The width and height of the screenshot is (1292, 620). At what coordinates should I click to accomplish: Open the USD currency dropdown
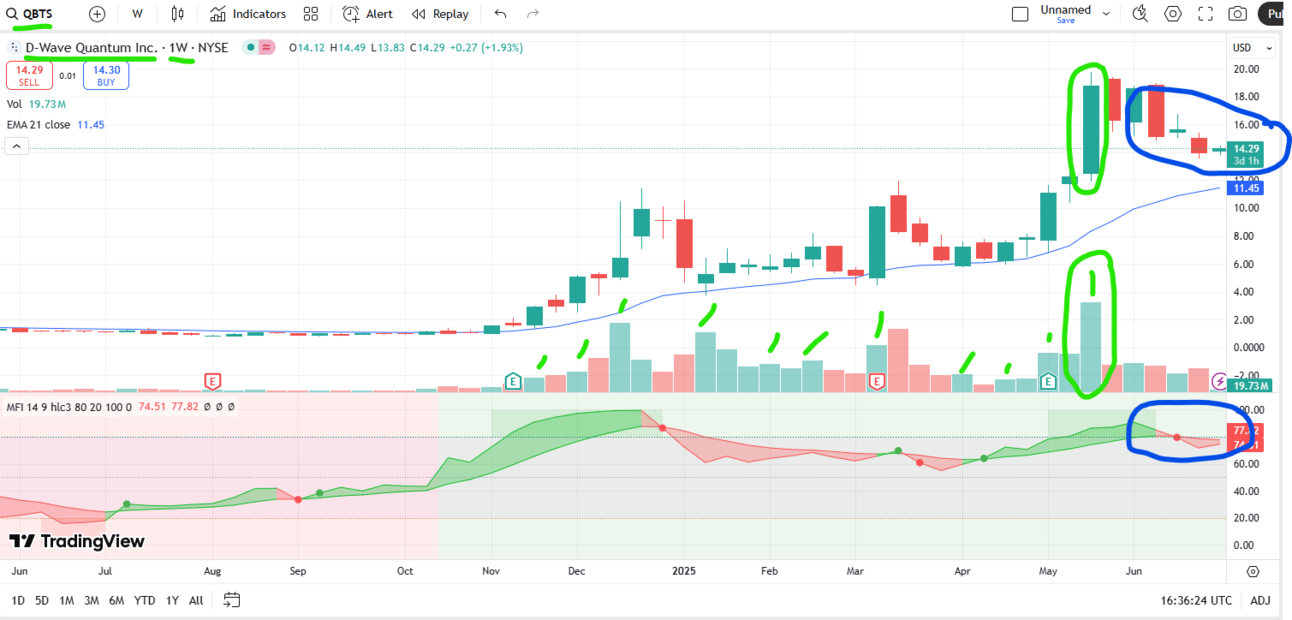[x=1252, y=48]
